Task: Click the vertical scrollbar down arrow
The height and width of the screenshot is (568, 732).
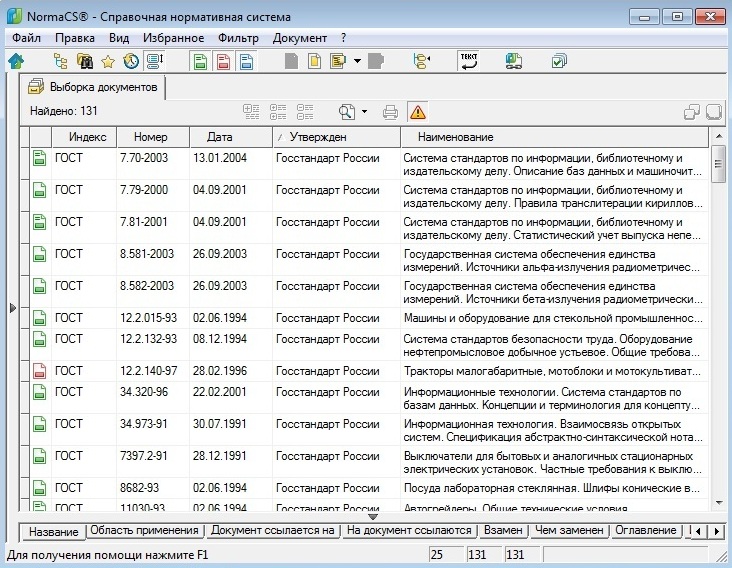Action: [718, 503]
